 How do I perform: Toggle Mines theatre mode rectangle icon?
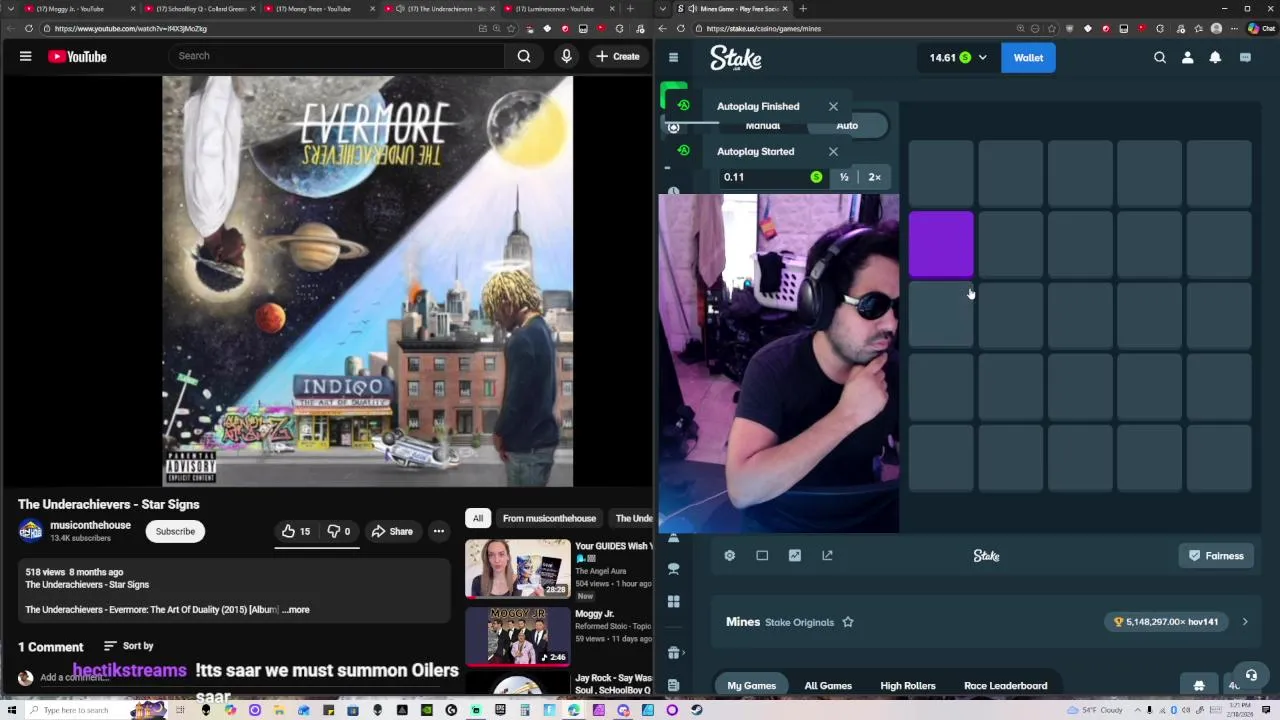(x=762, y=556)
